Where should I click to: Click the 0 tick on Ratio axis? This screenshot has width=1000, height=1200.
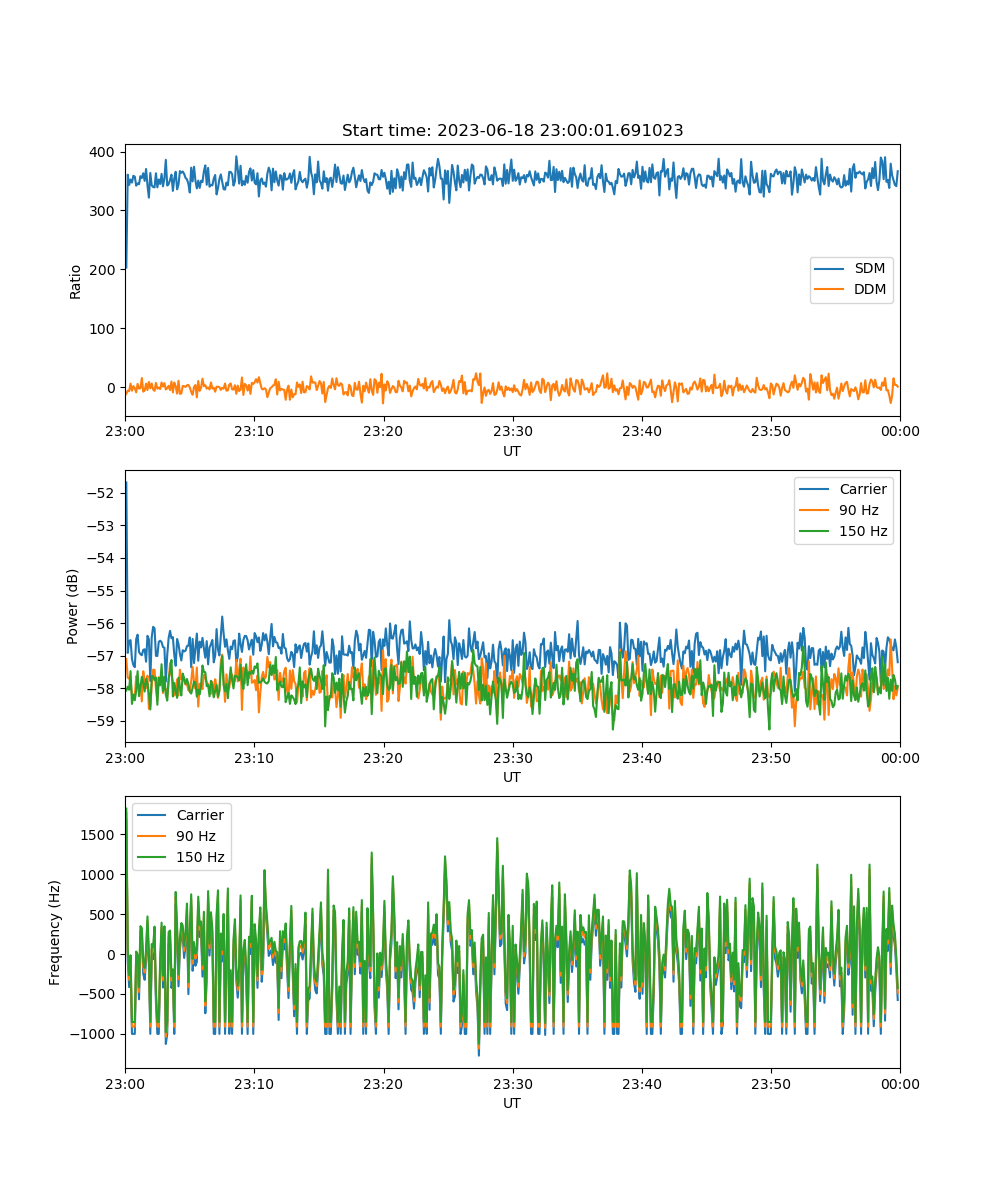pos(113,388)
